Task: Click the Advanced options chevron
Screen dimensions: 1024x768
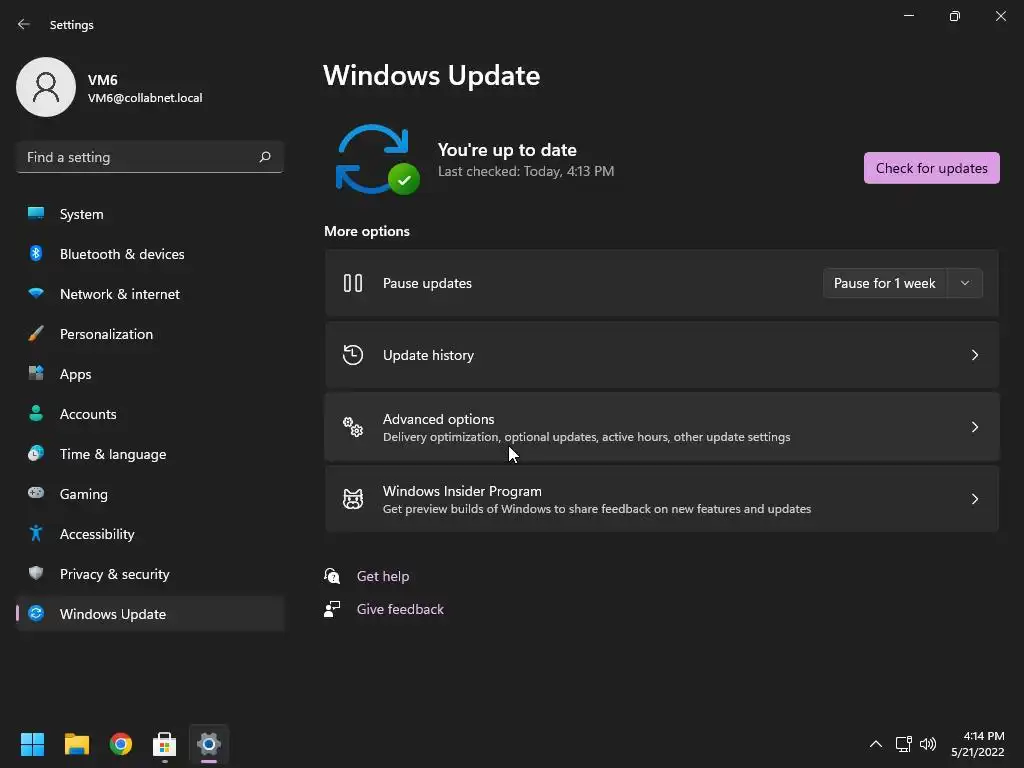Action: pos(974,427)
